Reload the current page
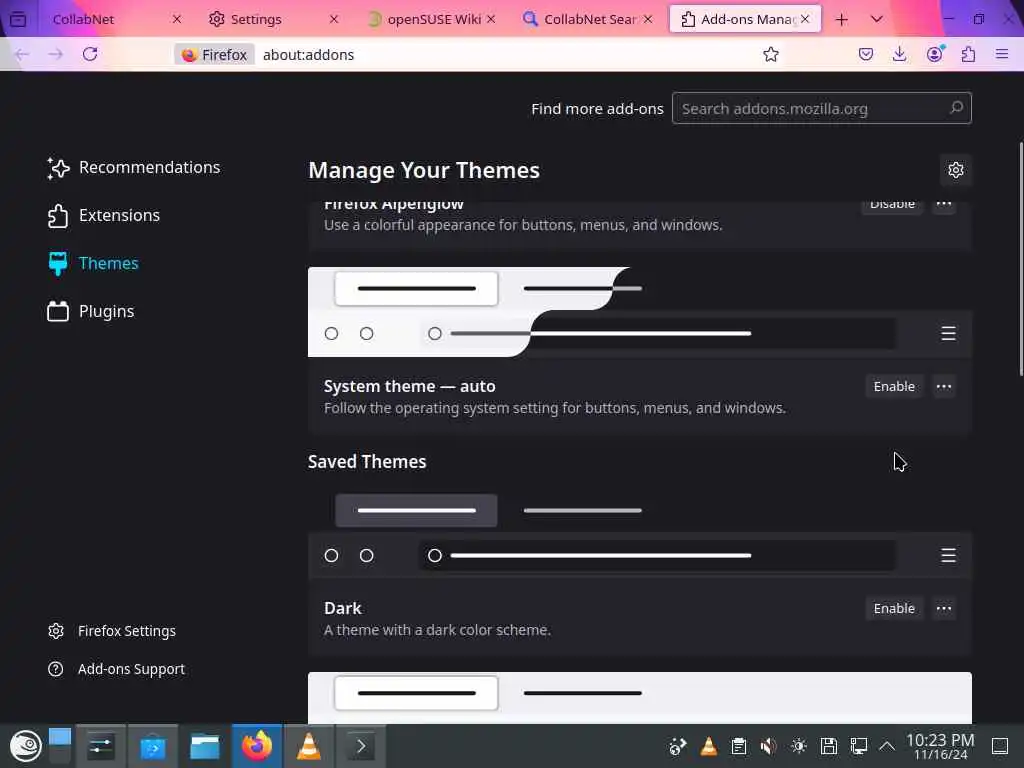 tap(90, 54)
